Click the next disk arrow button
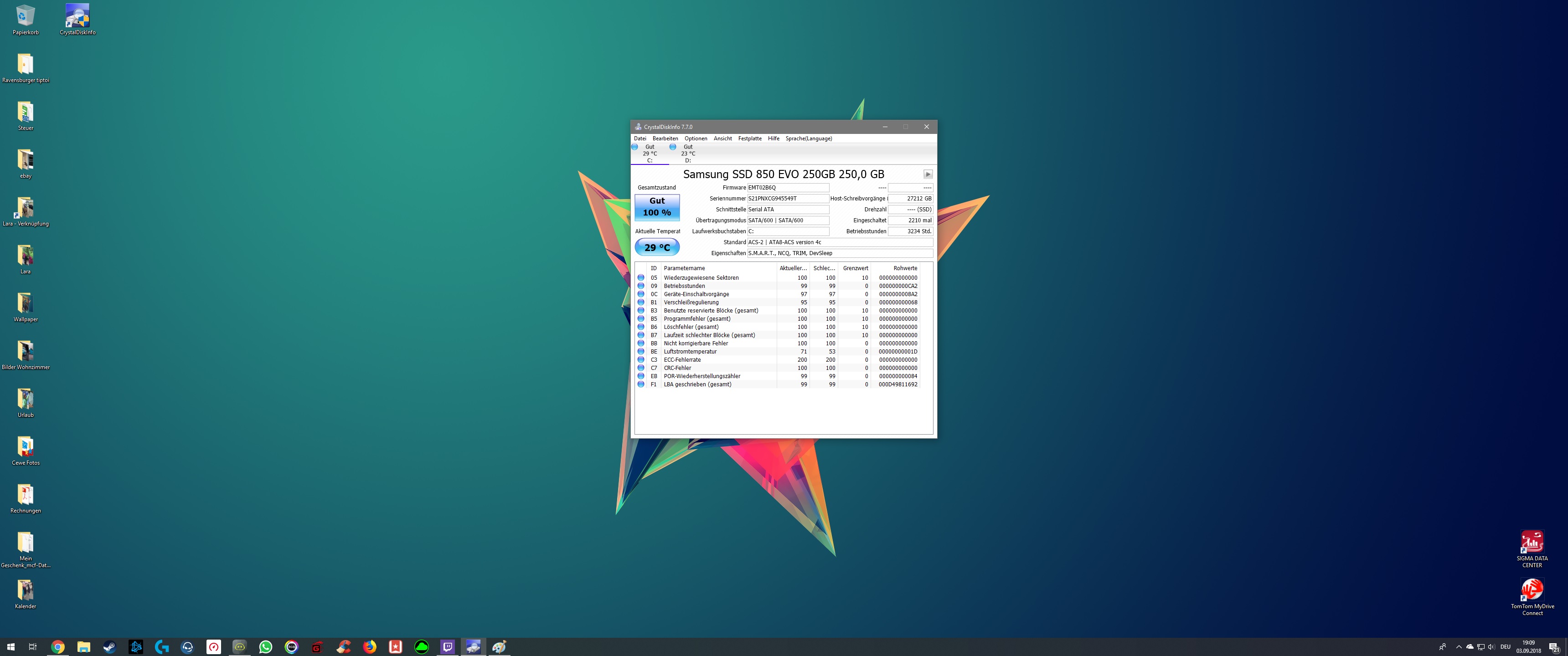 pos(928,174)
